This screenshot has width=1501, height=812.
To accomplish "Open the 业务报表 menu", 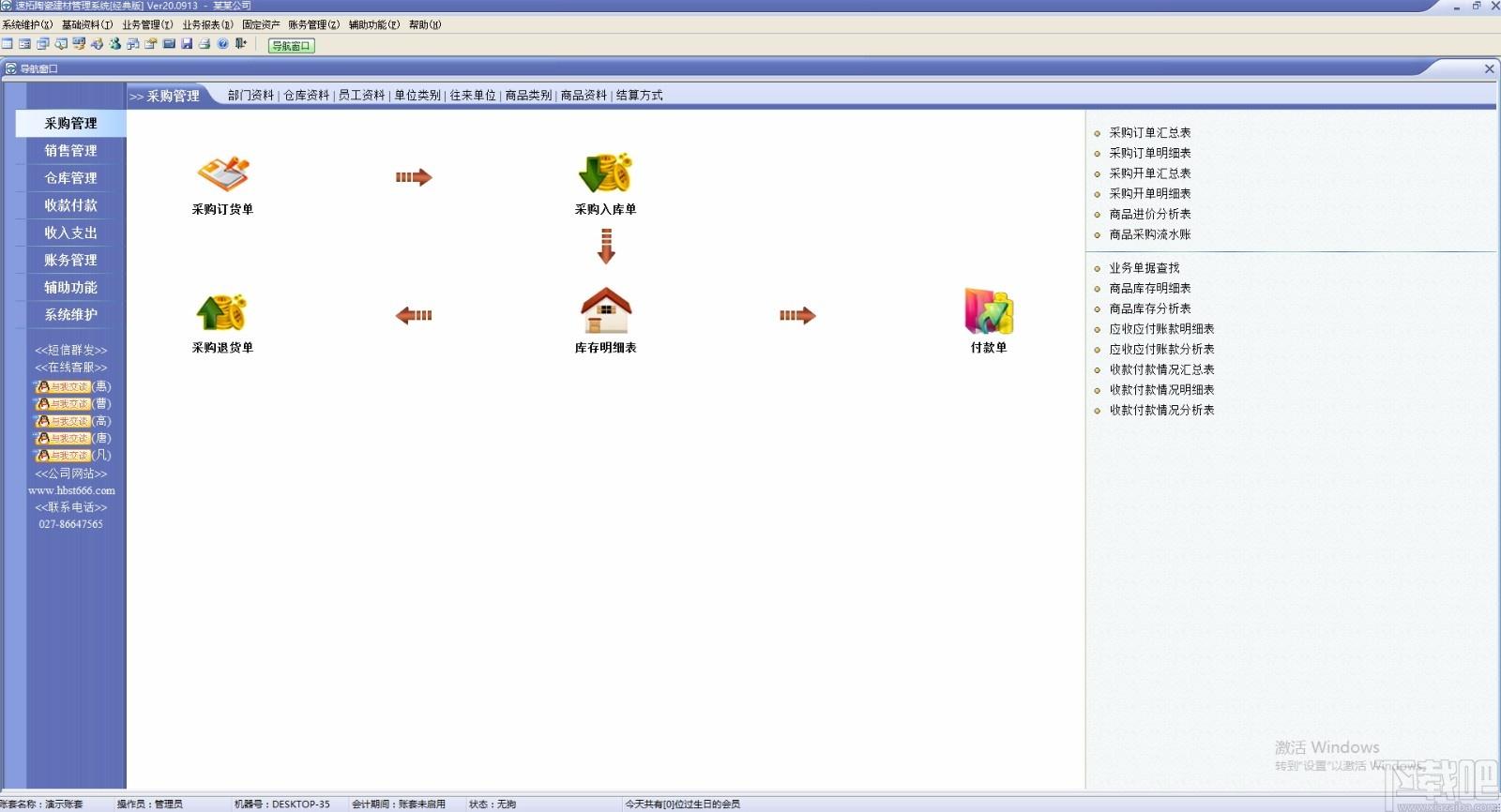I will 207,25.
